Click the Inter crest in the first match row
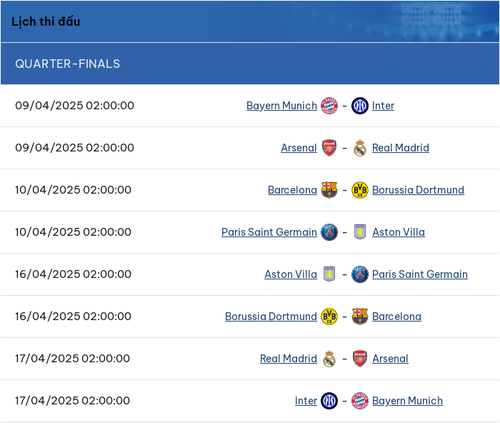 coord(360,106)
